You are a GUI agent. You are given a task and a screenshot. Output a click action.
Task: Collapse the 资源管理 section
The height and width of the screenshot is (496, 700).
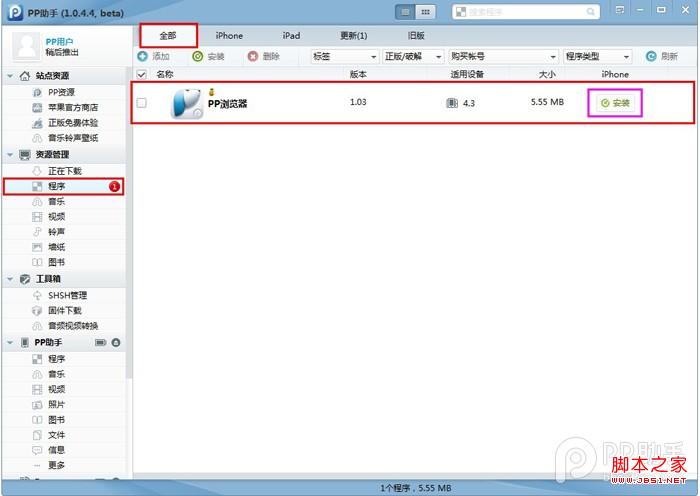click(x=10, y=154)
